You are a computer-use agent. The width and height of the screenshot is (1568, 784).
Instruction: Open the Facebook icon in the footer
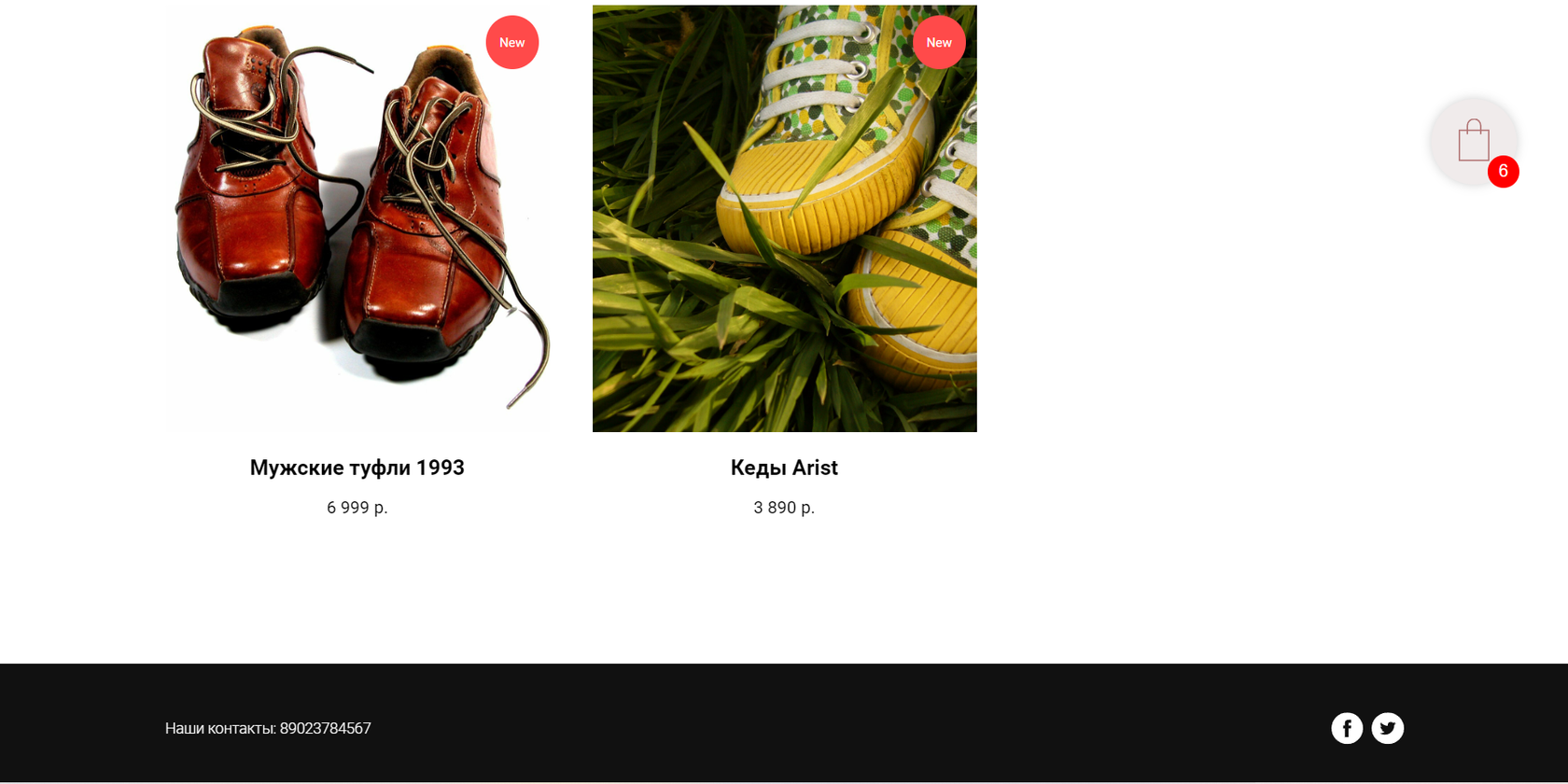(1347, 728)
